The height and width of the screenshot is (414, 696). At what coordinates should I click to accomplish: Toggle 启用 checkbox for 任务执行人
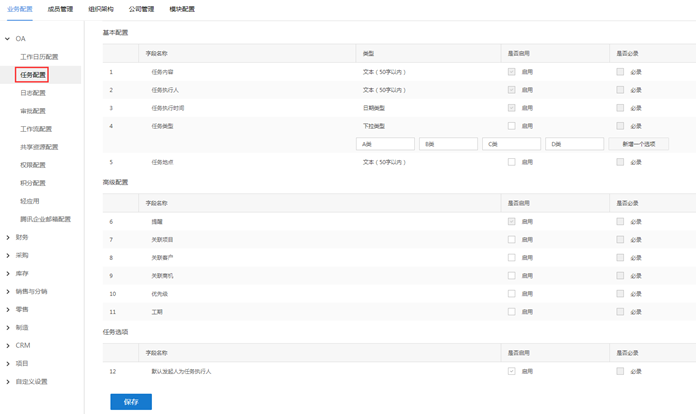click(x=511, y=90)
